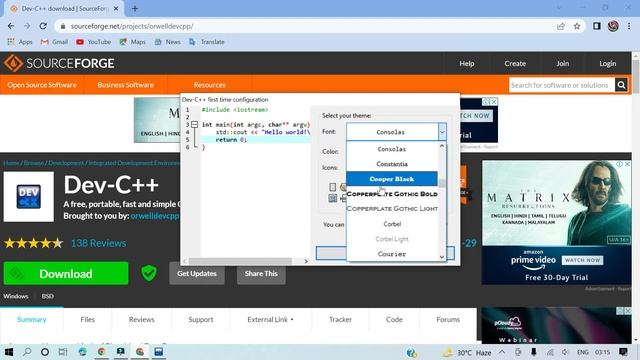The height and width of the screenshot is (360, 640).
Task: Click Join in the SourceForge header
Action: [x=562, y=64]
